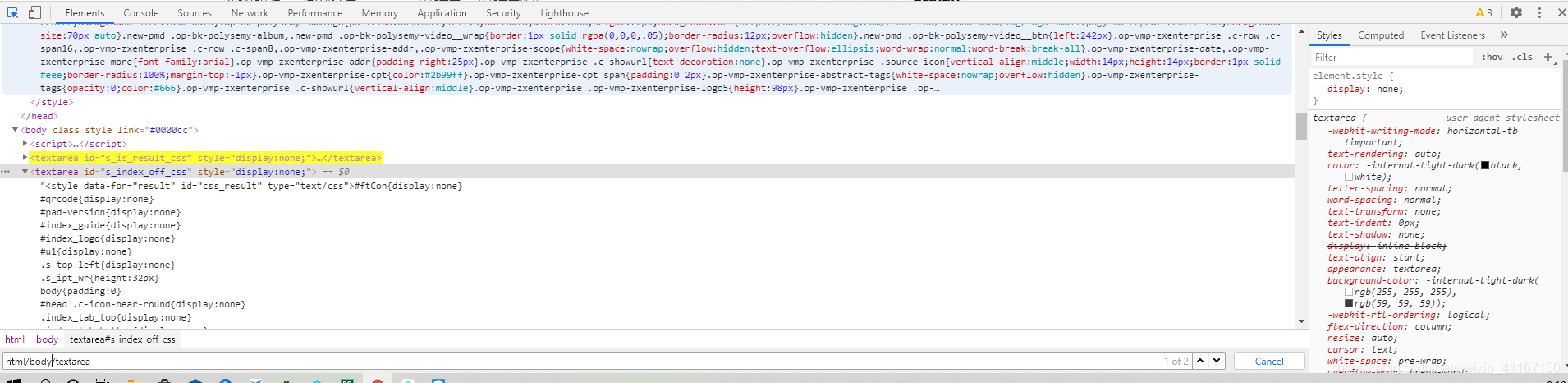Open DevTools settings gear
The image size is (1568, 383).
(x=1516, y=12)
